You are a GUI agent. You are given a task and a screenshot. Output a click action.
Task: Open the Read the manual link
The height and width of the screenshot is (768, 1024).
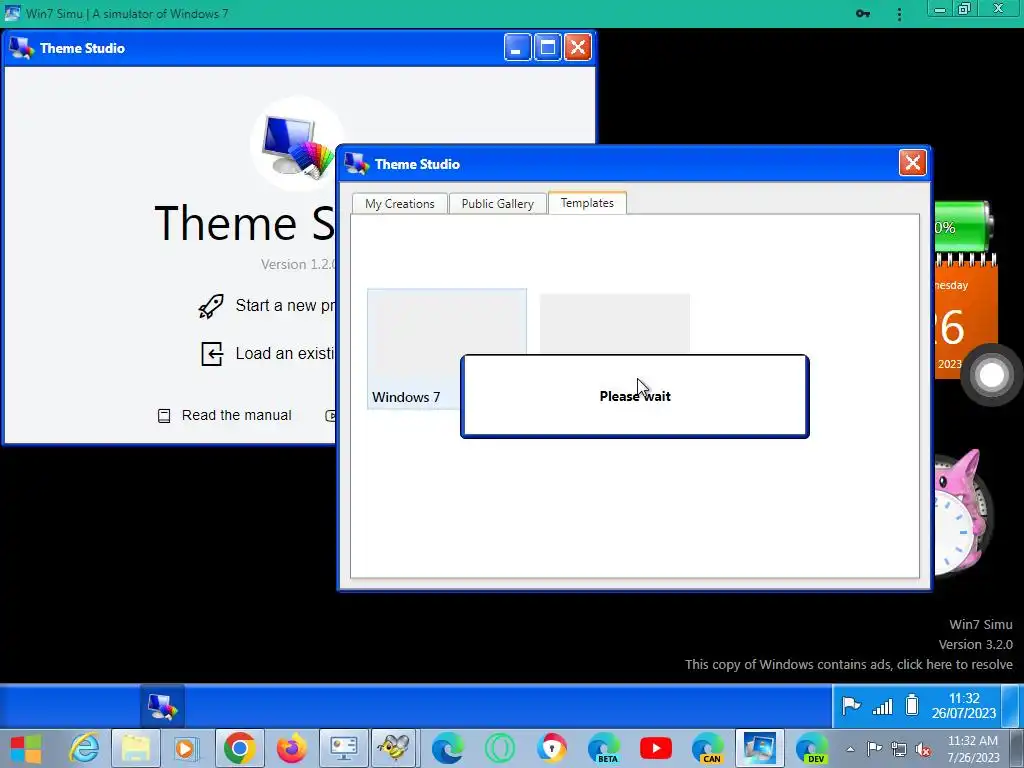coord(236,415)
